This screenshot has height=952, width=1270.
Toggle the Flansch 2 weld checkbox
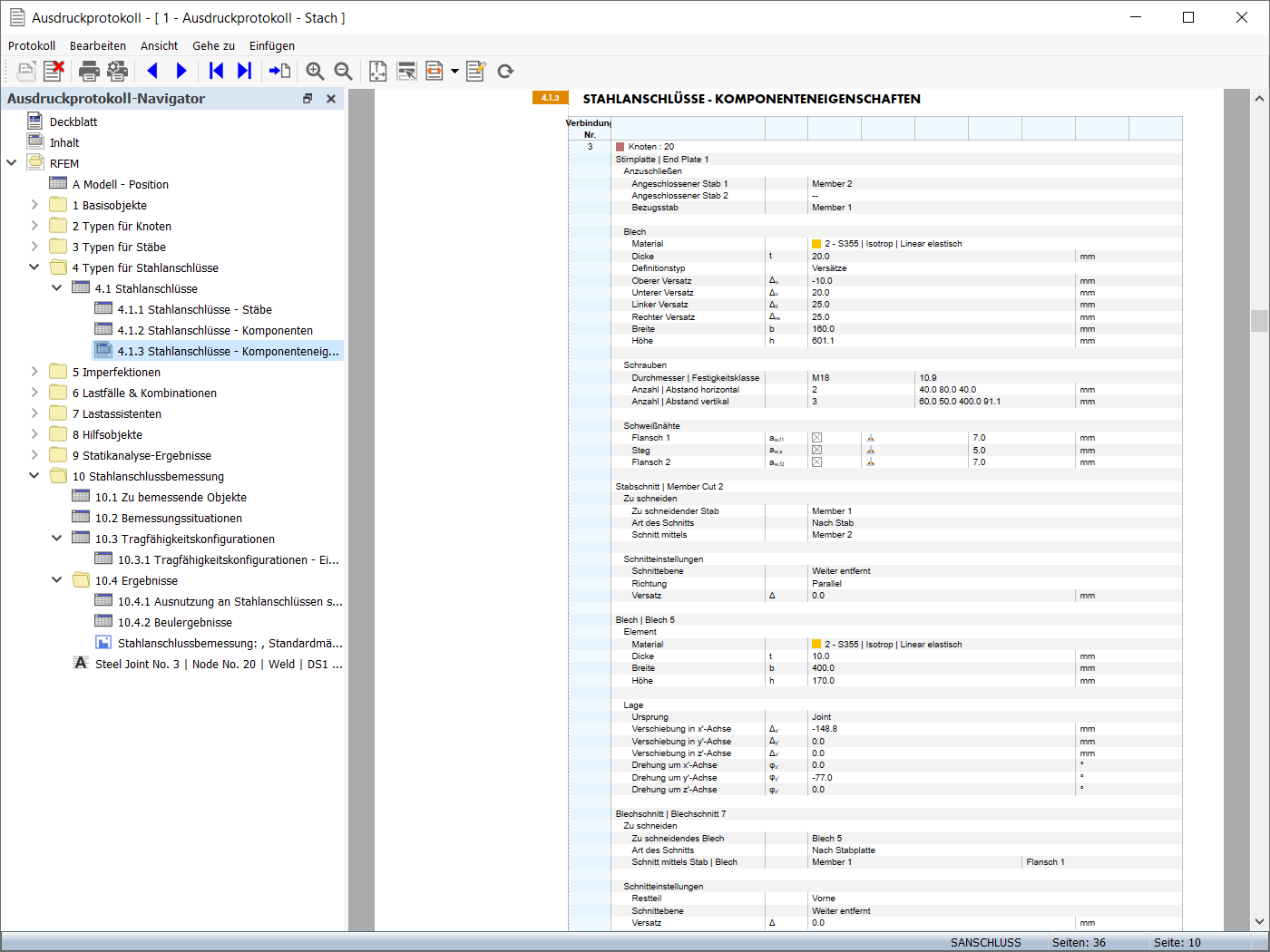click(816, 462)
